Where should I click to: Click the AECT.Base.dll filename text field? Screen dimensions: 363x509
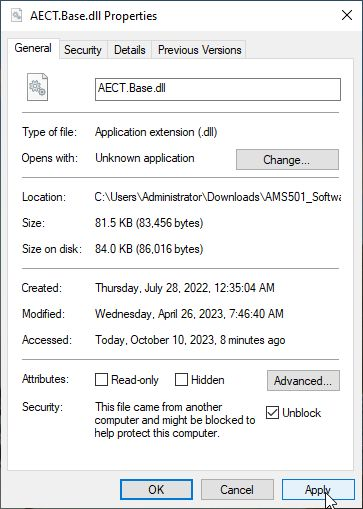218,89
